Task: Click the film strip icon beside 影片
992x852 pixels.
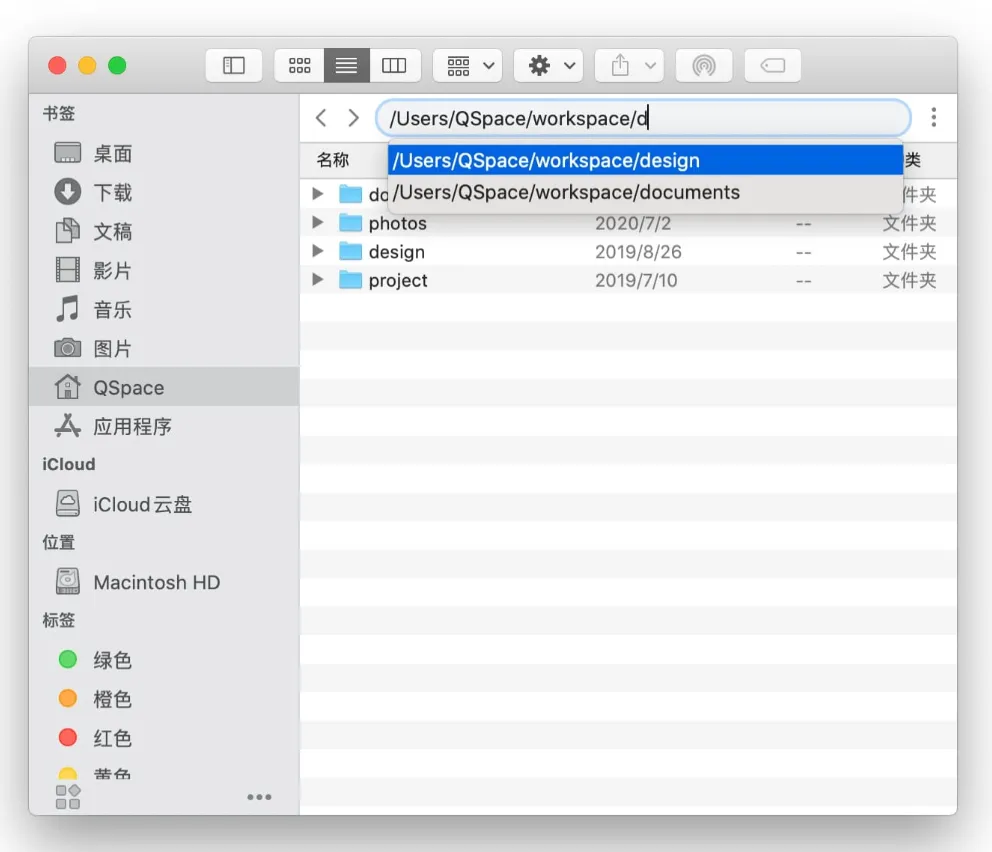Action: [x=68, y=269]
